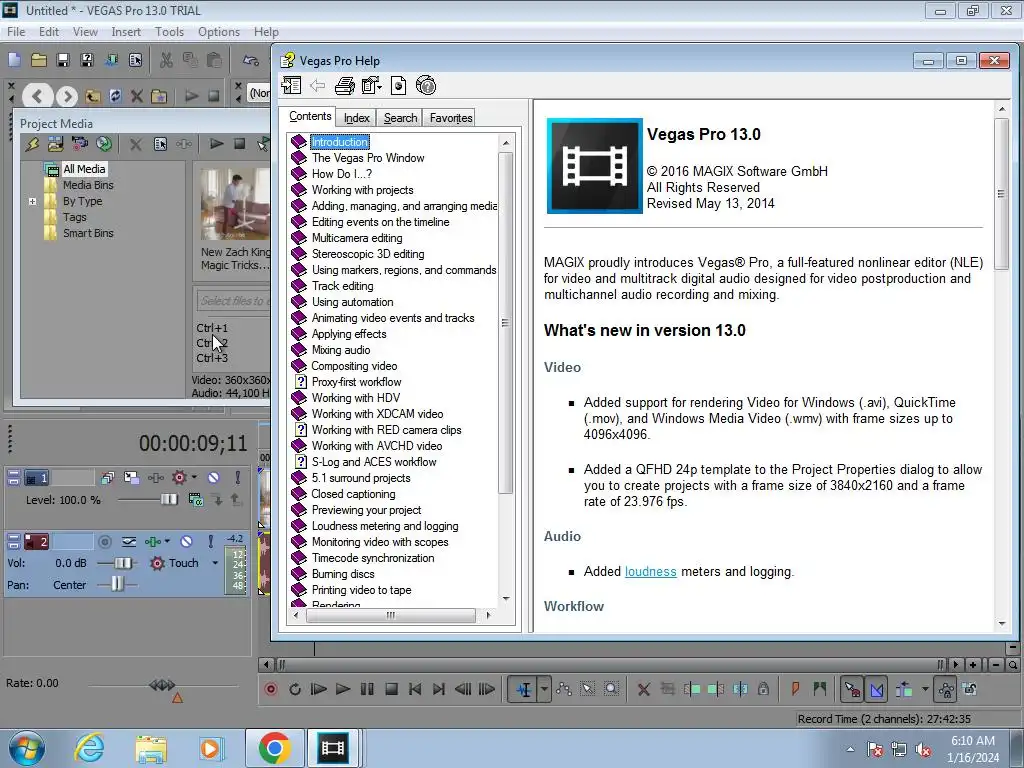
Task: Pause playback in the transport bar
Action: [x=367, y=689]
